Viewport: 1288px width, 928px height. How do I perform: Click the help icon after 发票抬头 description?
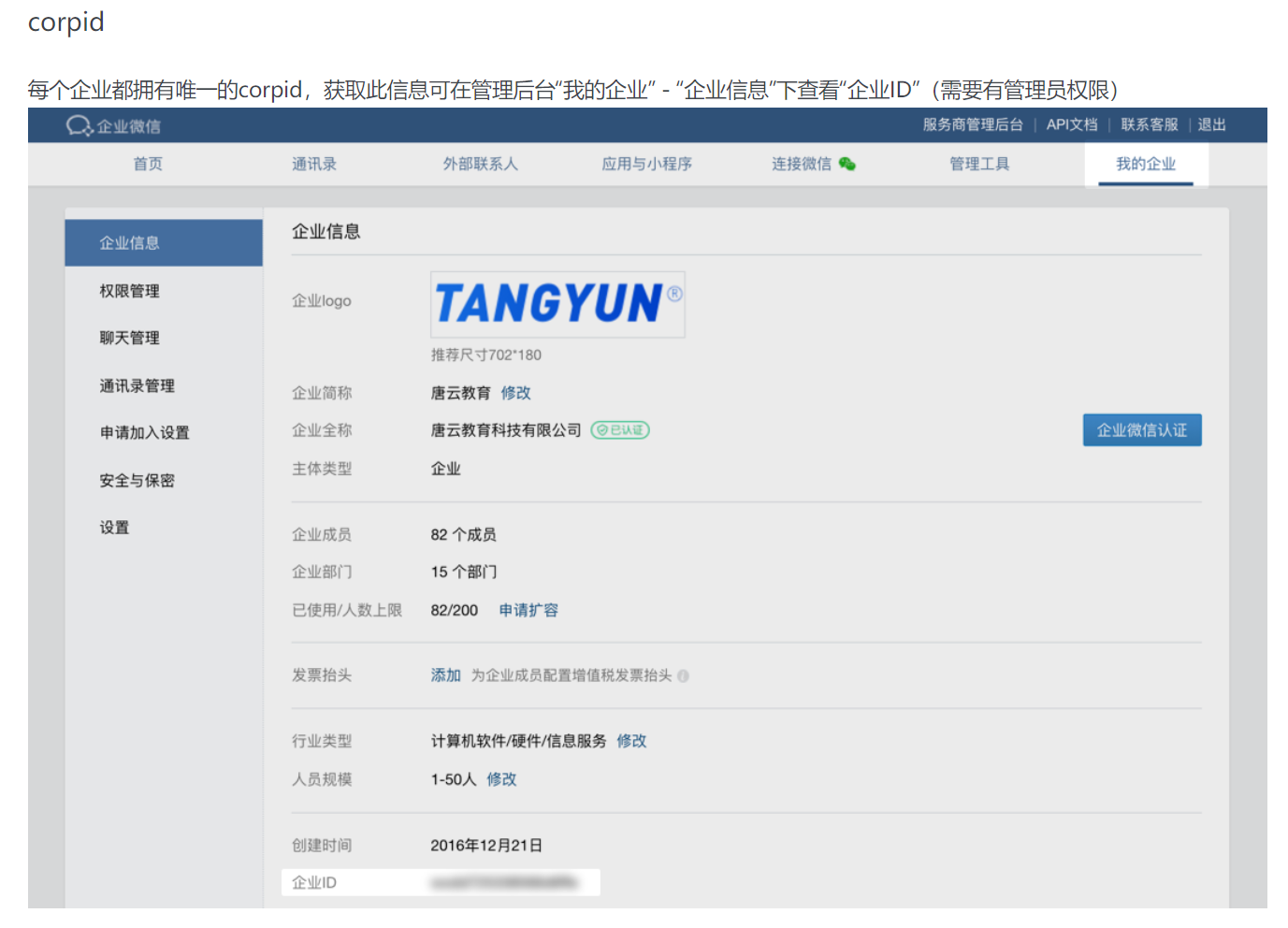pos(684,675)
